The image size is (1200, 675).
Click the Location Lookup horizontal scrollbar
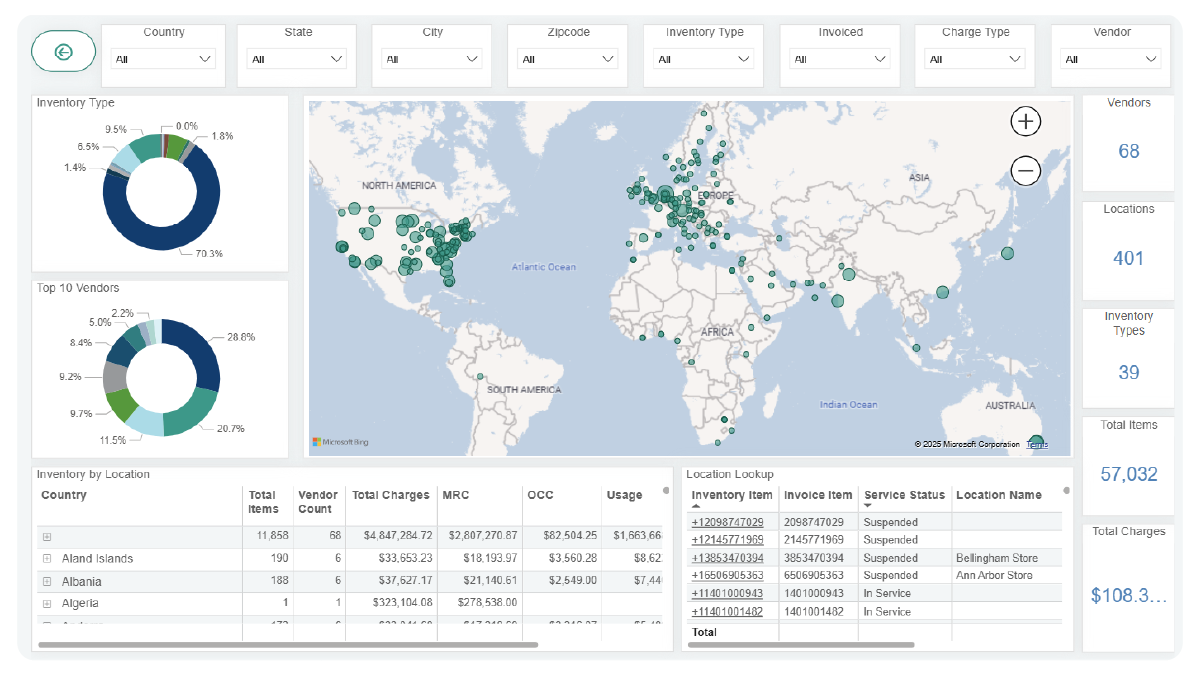800,644
